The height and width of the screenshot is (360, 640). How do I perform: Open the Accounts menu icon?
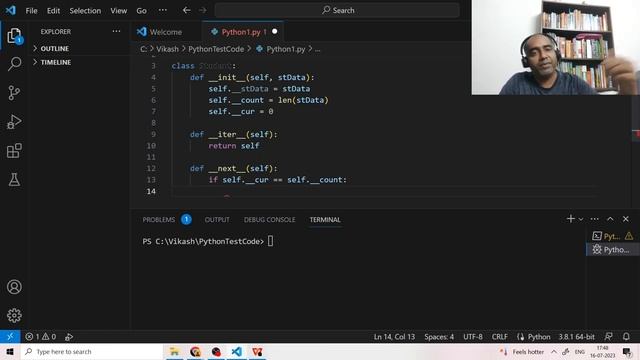tap(14, 287)
